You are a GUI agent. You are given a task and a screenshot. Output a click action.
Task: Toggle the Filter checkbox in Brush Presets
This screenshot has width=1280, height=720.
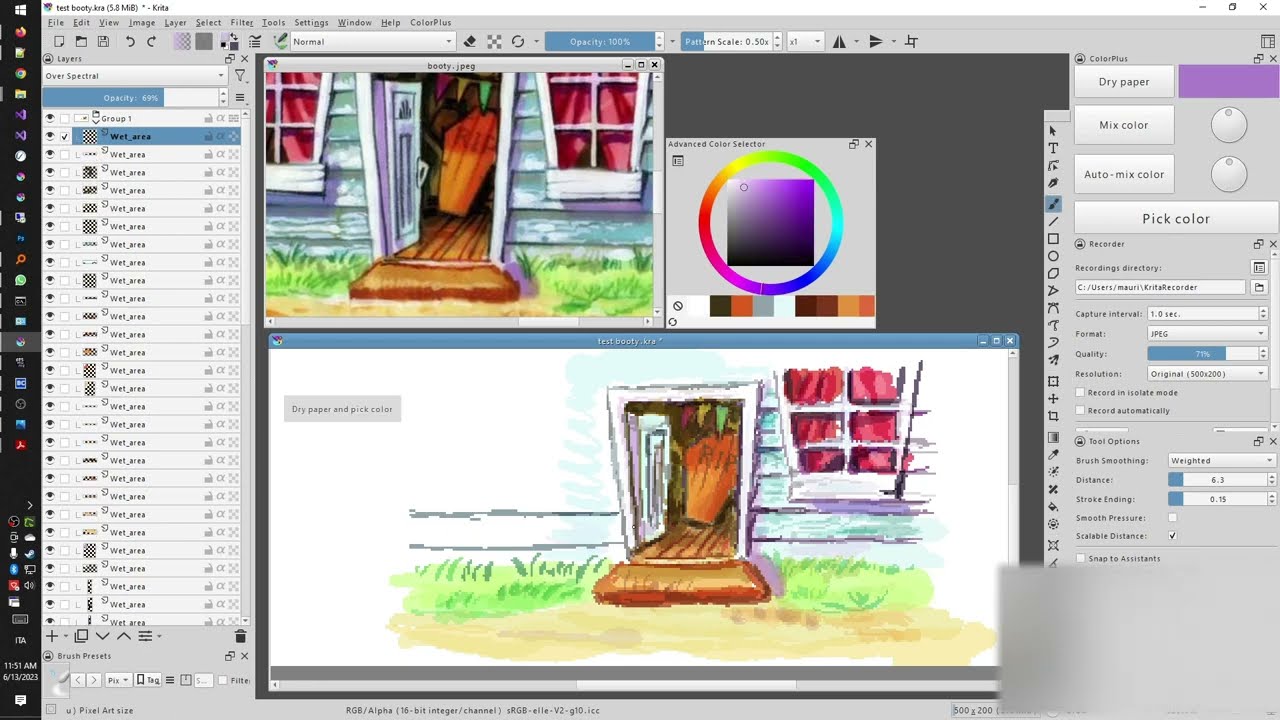221,680
